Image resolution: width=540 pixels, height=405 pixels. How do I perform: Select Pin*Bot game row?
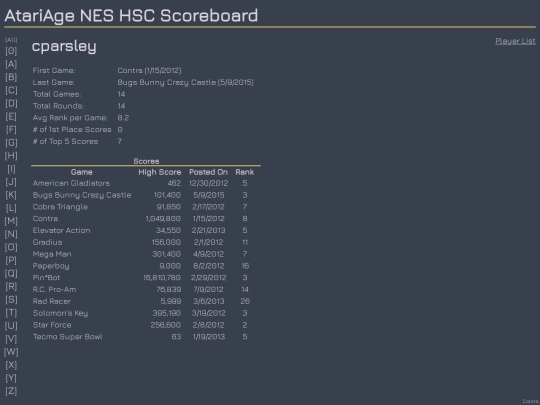146,278
